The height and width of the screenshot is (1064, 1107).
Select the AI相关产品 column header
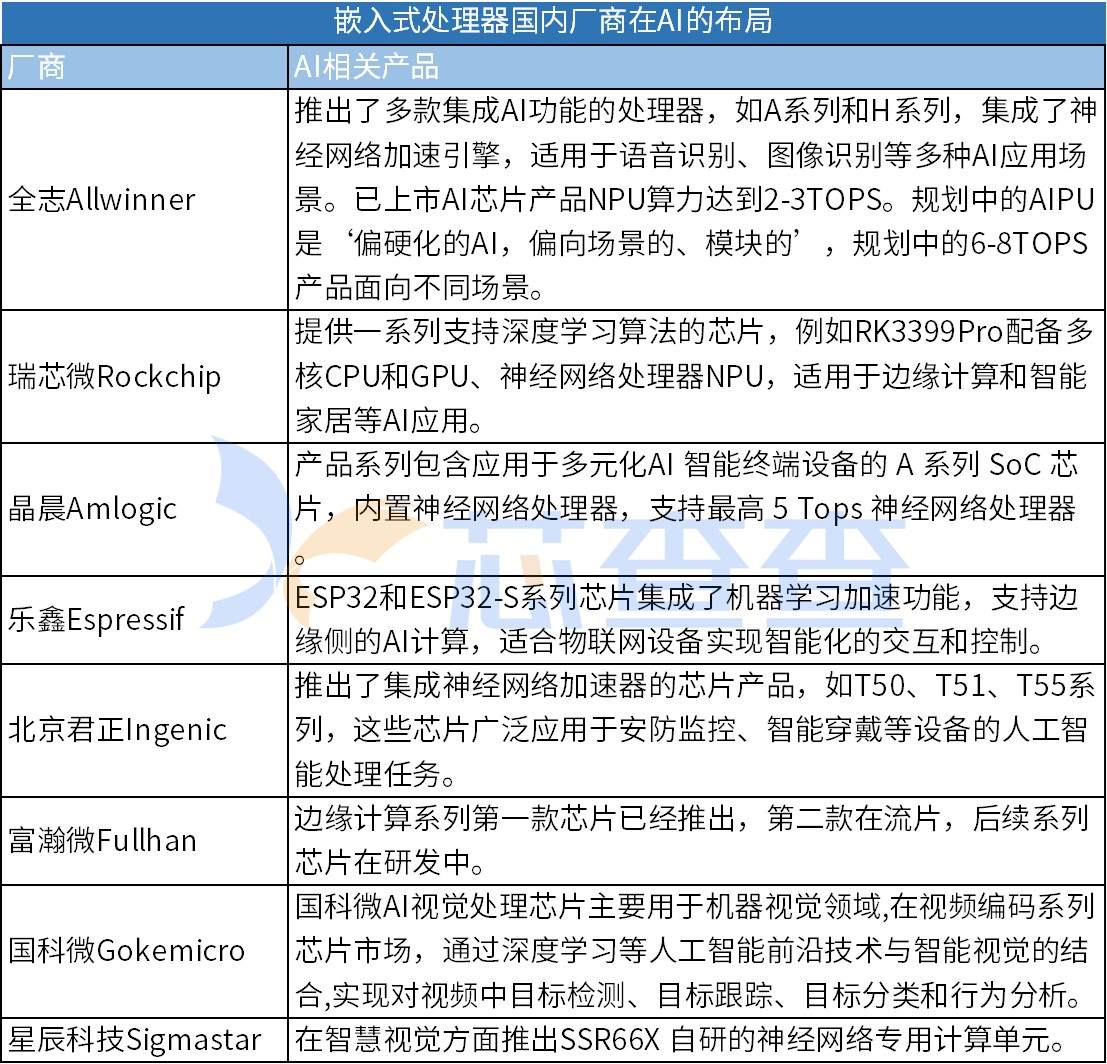(366, 67)
